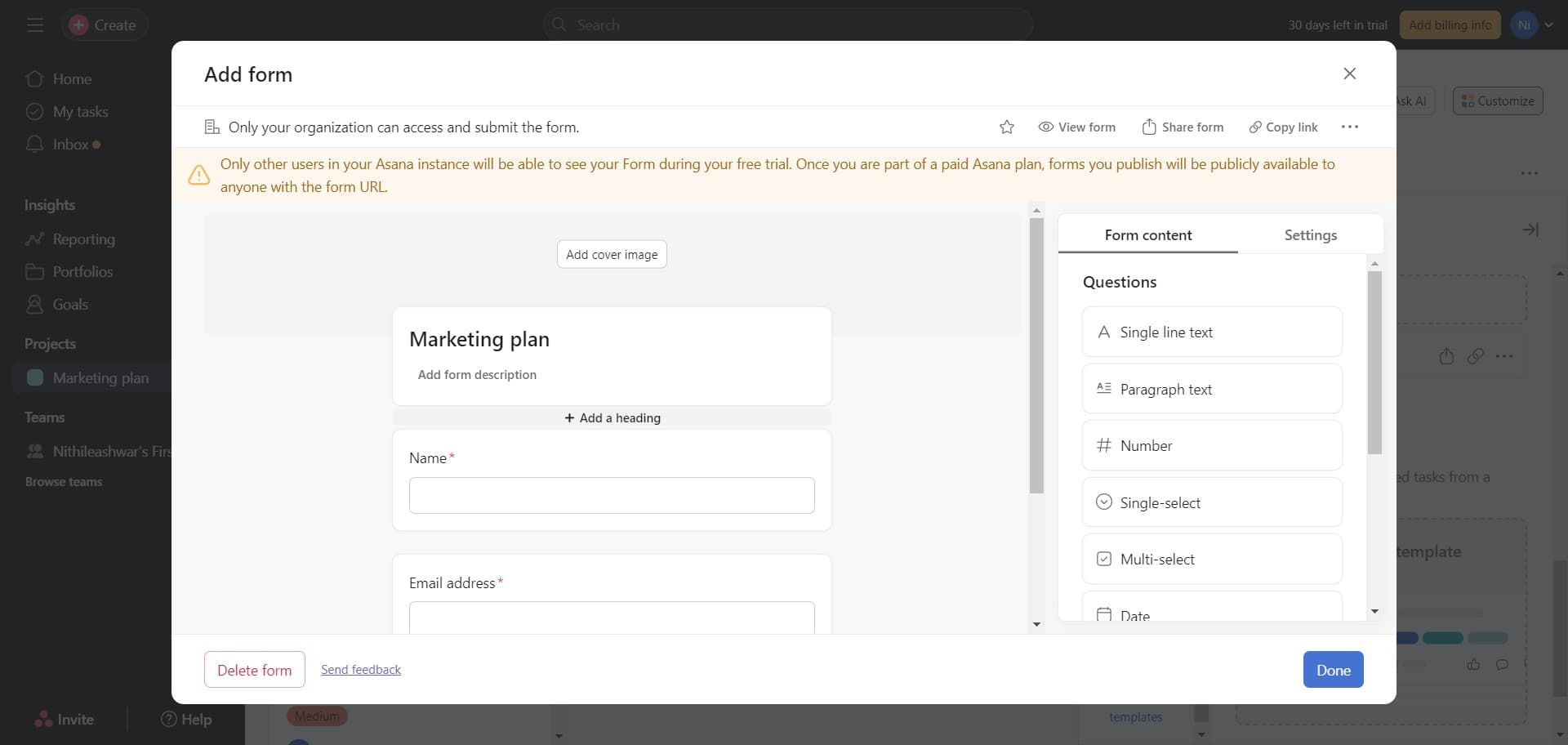Open the three-dot more options menu in form toolbar
This screenshot has width=1568, height=745.
pyautogui.click(x=1349, y=127)
